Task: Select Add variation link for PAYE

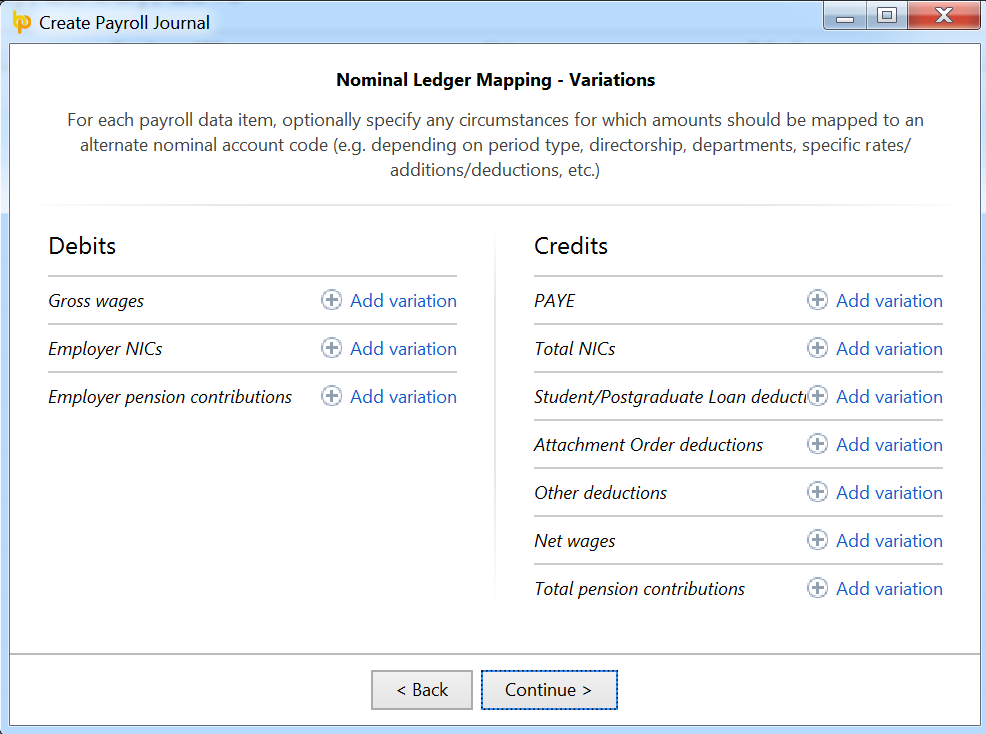Action: coord(889,301)
